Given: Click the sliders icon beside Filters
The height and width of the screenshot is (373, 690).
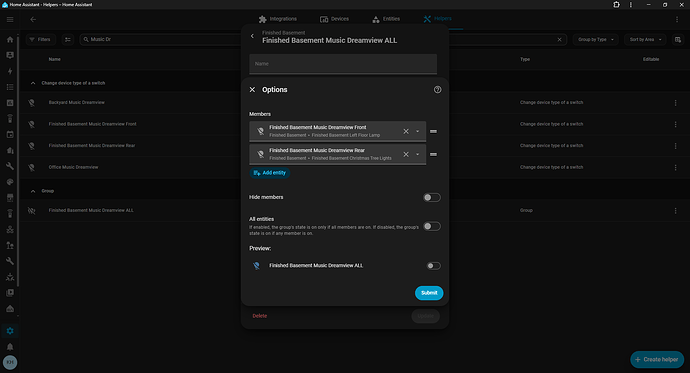Looking at the screenshot, I should pos(68,40).
